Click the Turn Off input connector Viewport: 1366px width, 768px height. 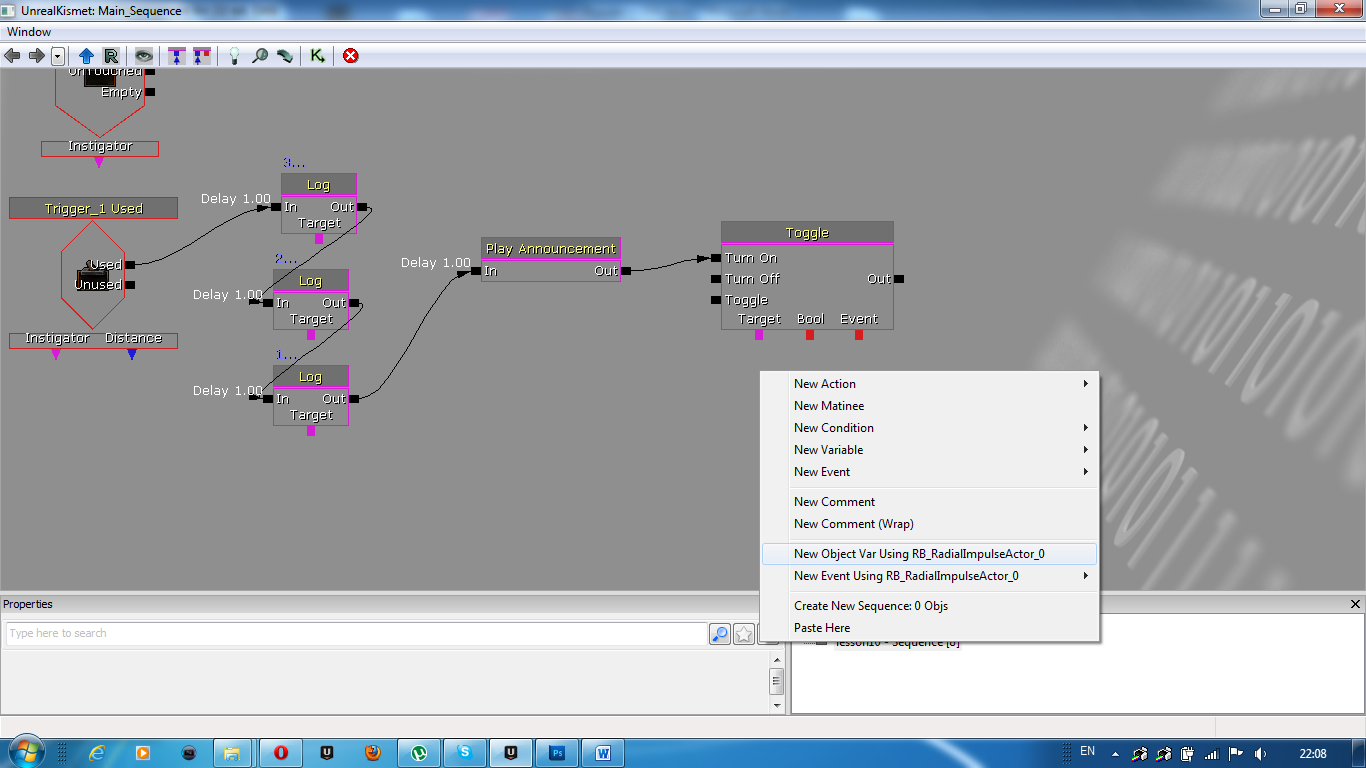pyautogui.click(x=716, y=279)
